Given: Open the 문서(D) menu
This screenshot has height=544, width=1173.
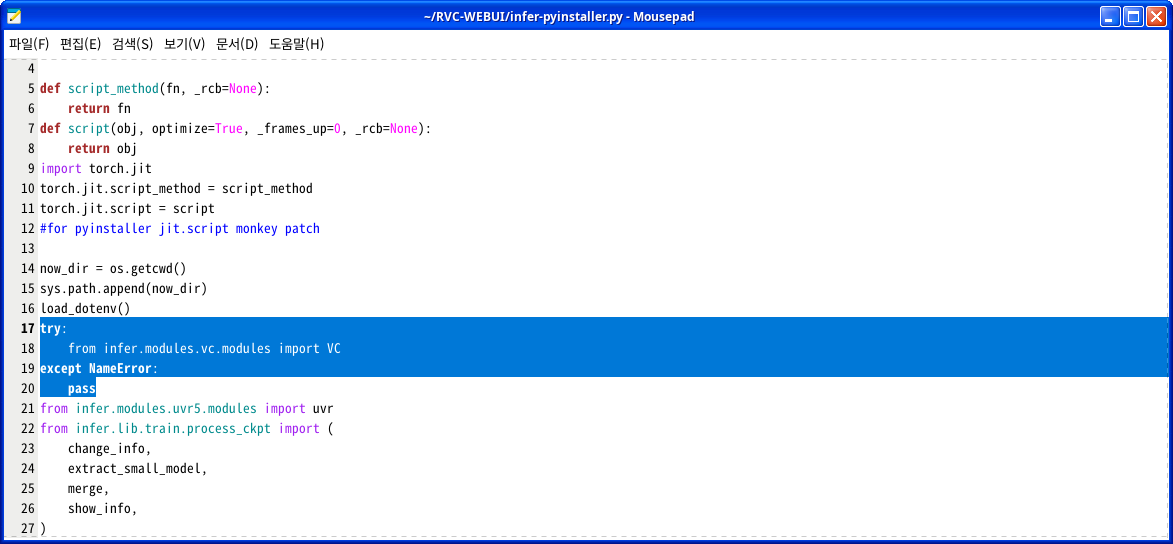Looking at the screenshot, I should [x=237, y=44].
